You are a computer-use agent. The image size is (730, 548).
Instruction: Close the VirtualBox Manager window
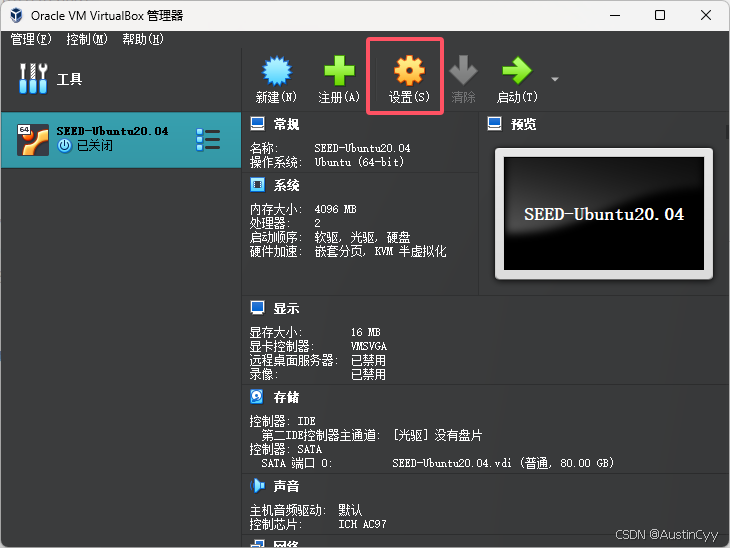point(706,15)
